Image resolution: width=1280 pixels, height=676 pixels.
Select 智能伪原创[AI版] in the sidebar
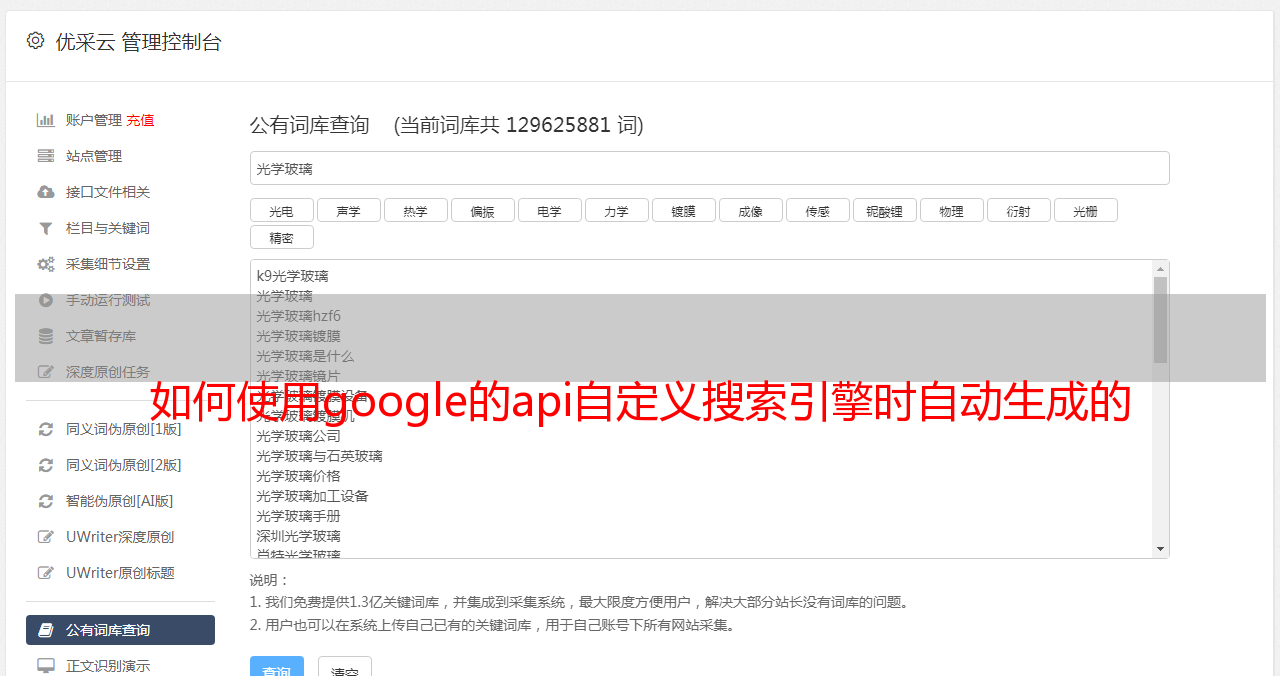pyautogui.click(x=119, y=501)
